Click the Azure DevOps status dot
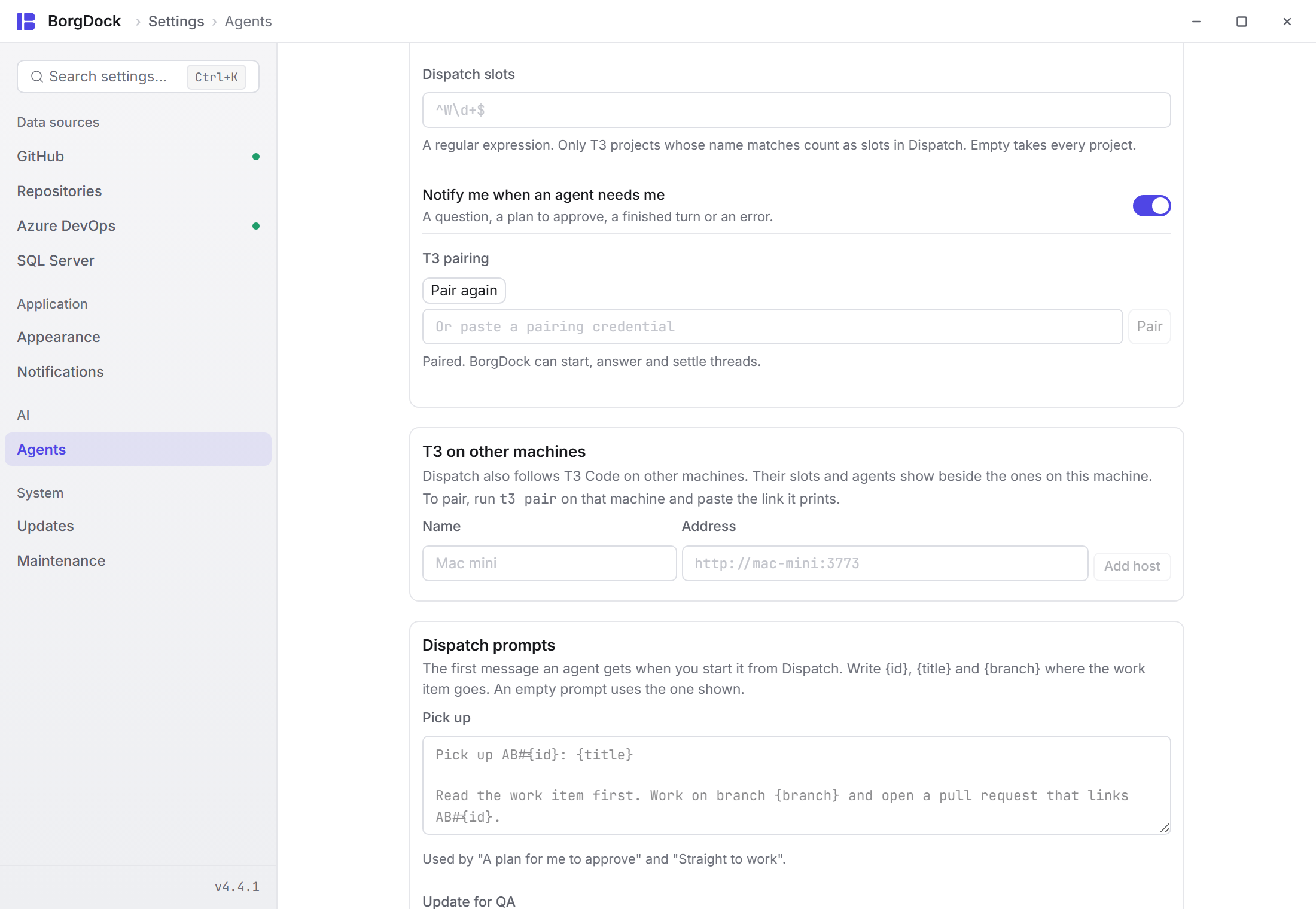 tap(256, 226)
